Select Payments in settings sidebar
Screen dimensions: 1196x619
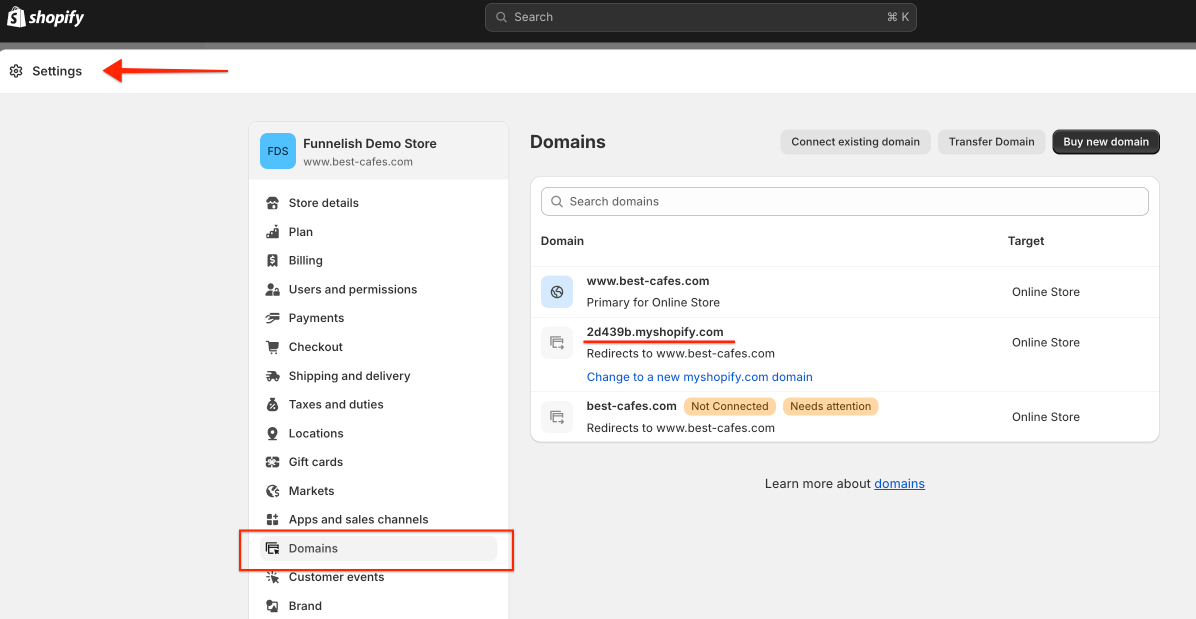316,318
